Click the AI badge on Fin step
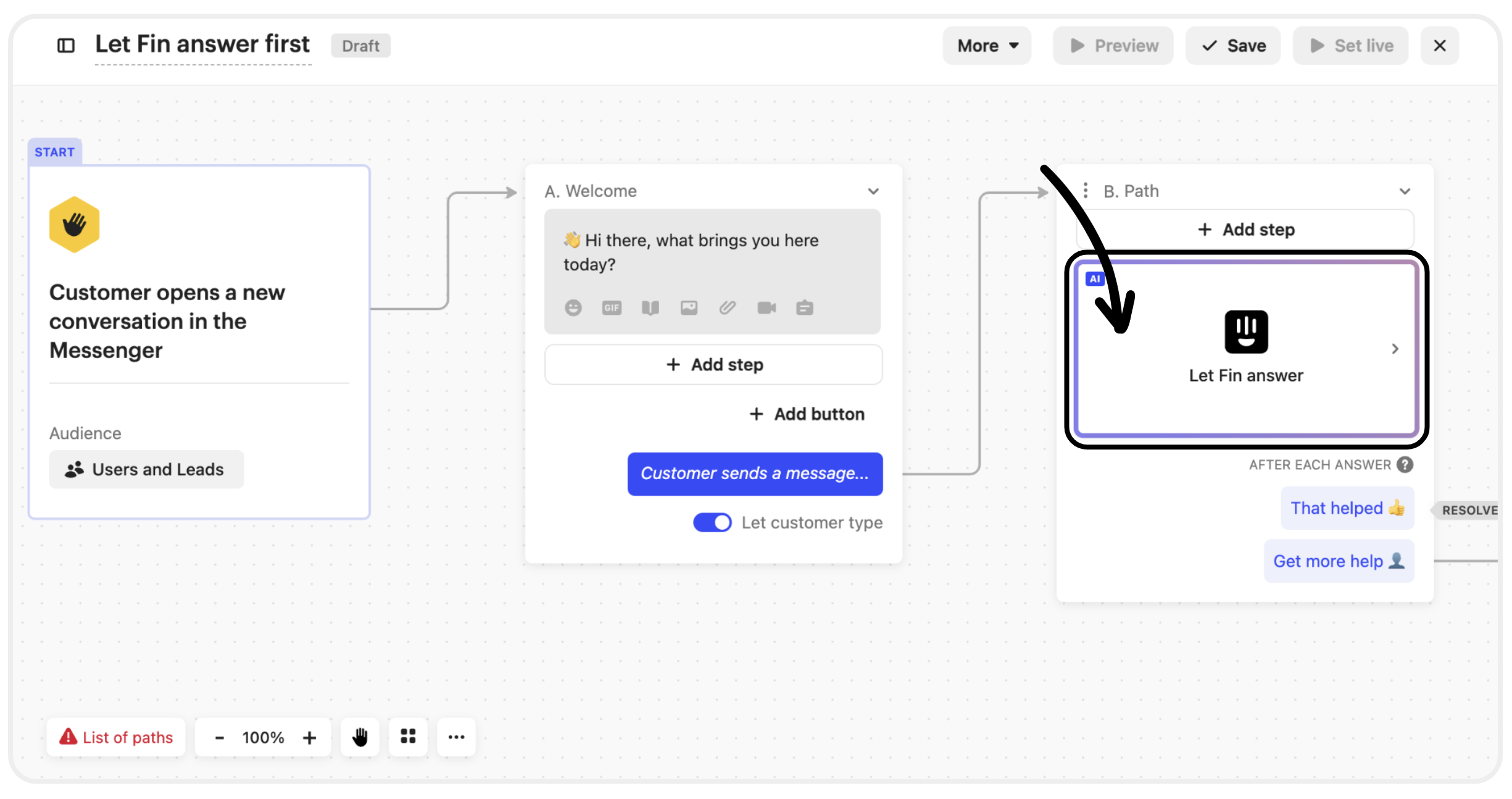Image resolution: width=1512 pixels, height=799 pixels. (x=1095, y=278)
